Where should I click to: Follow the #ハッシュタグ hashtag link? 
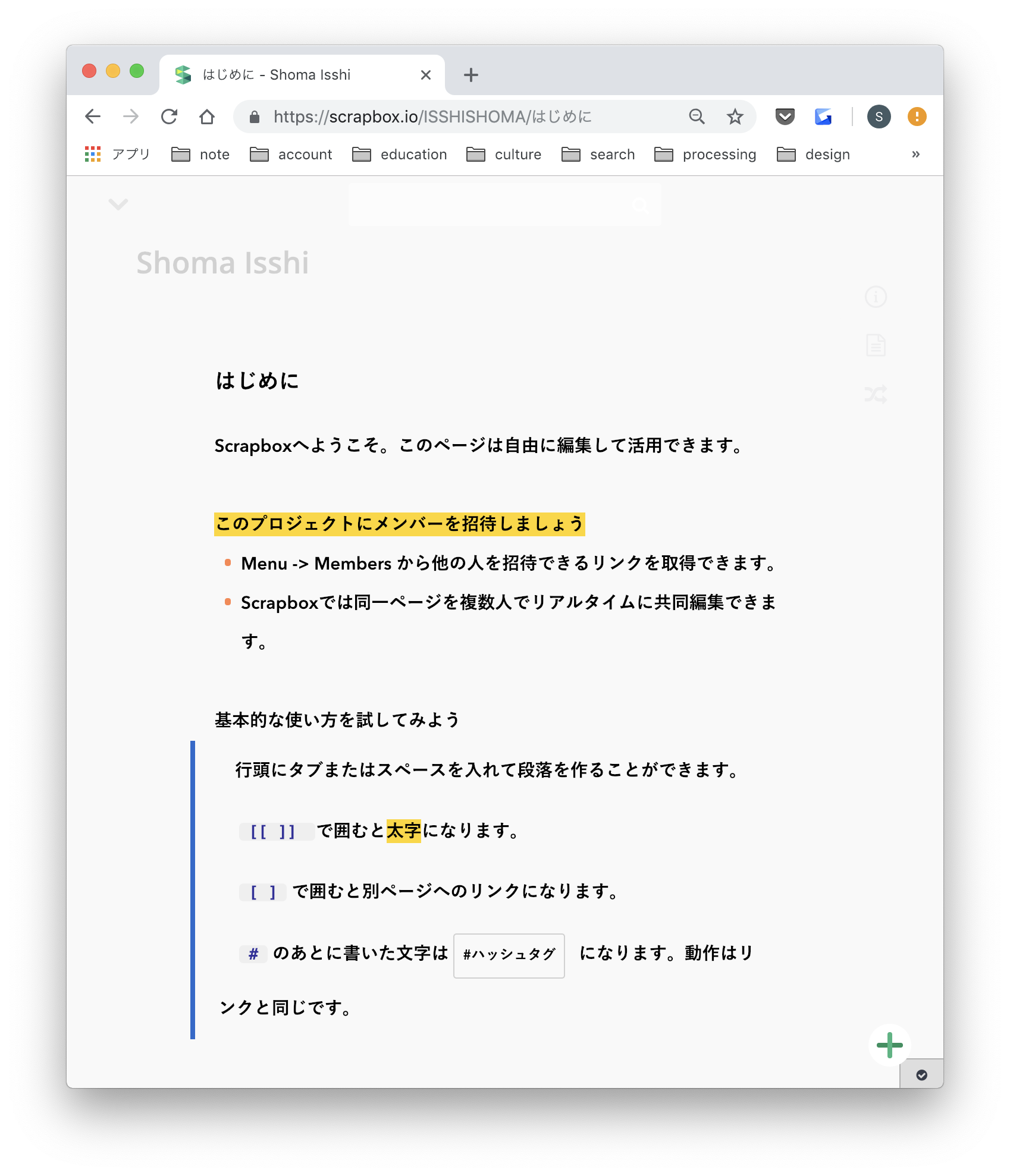click(509, 955)
